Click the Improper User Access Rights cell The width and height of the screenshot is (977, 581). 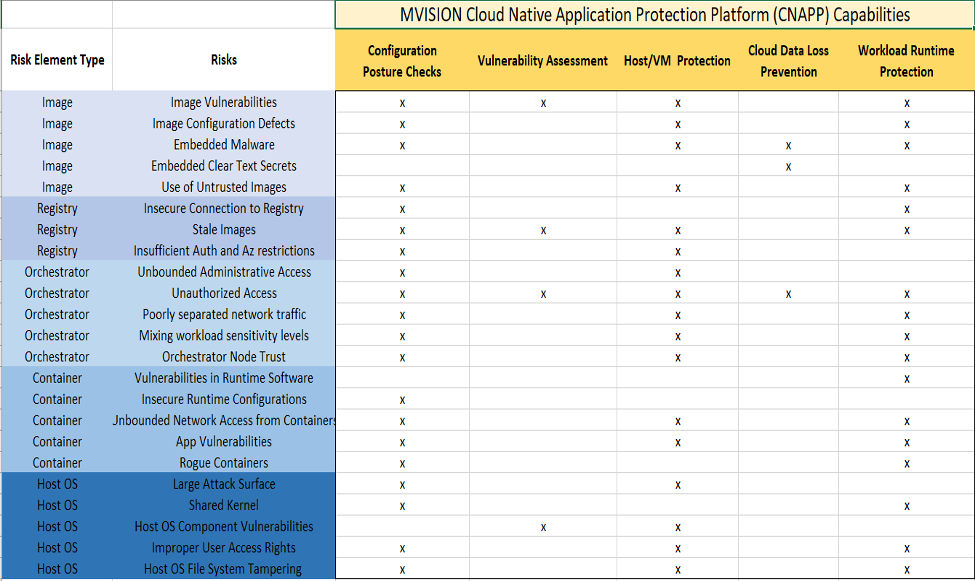pyautogui.click(x=224, y=547)
